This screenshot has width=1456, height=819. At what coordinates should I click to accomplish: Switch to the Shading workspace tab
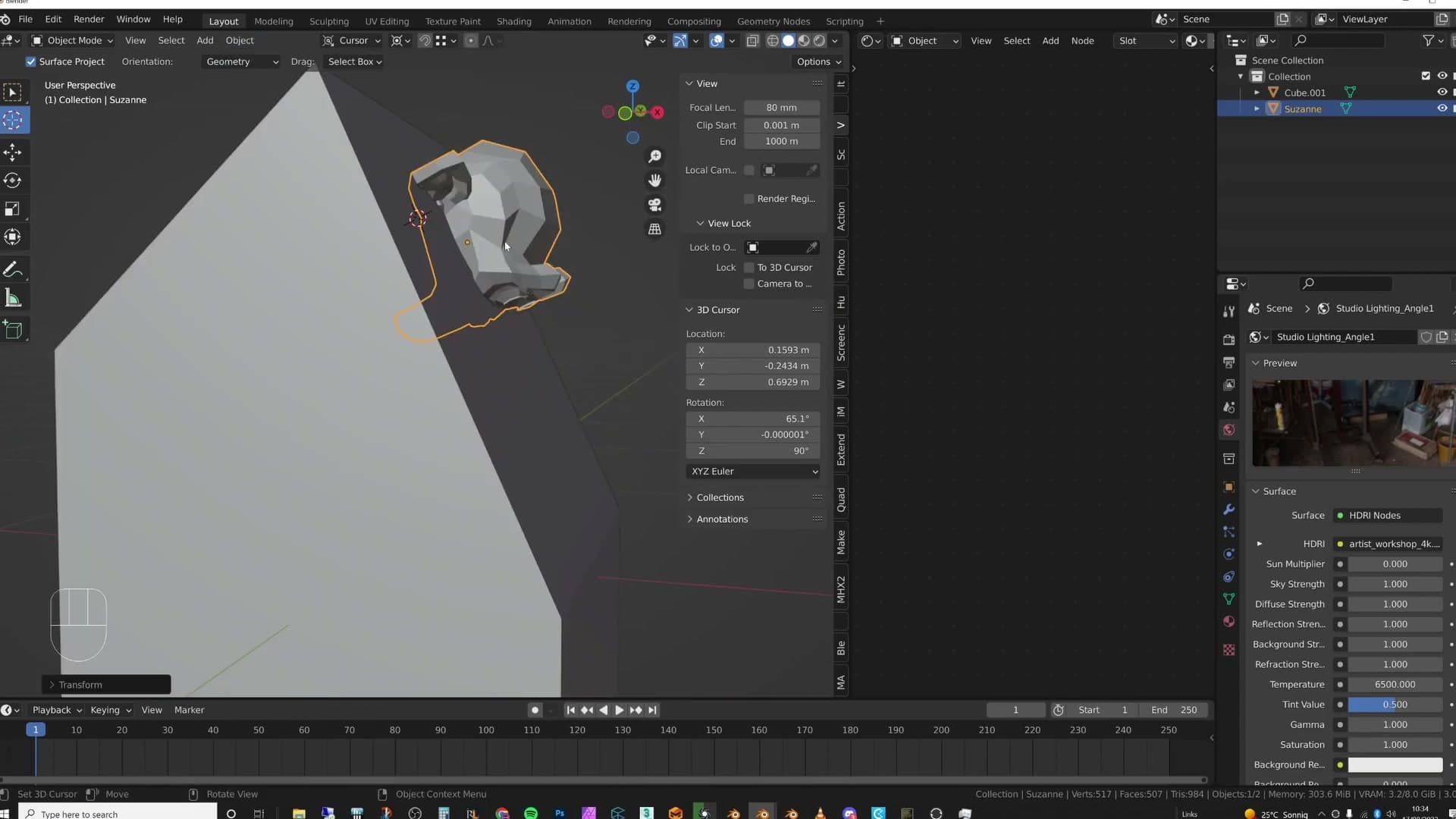coord(513,21)
